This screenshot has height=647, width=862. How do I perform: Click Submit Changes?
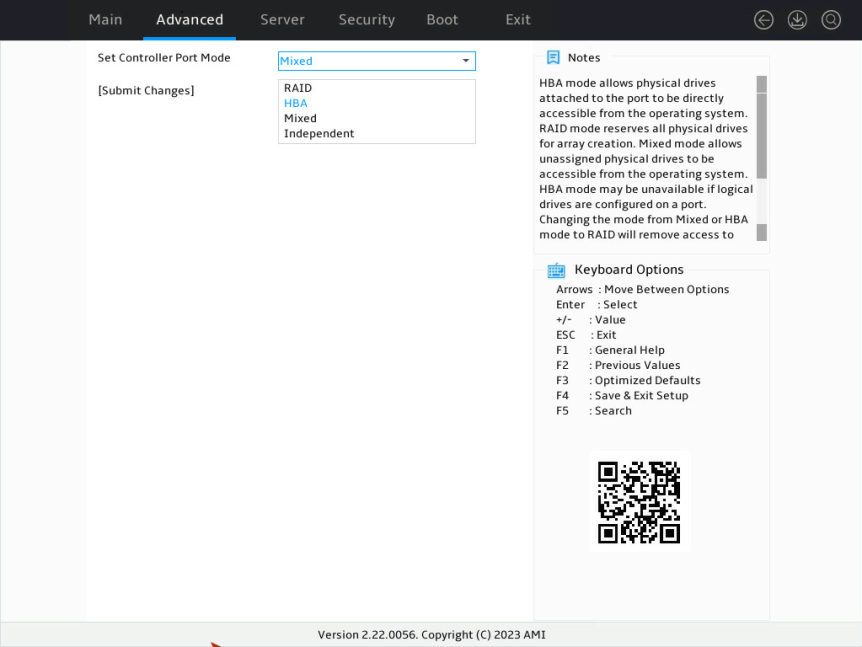[x=146, y=91]
